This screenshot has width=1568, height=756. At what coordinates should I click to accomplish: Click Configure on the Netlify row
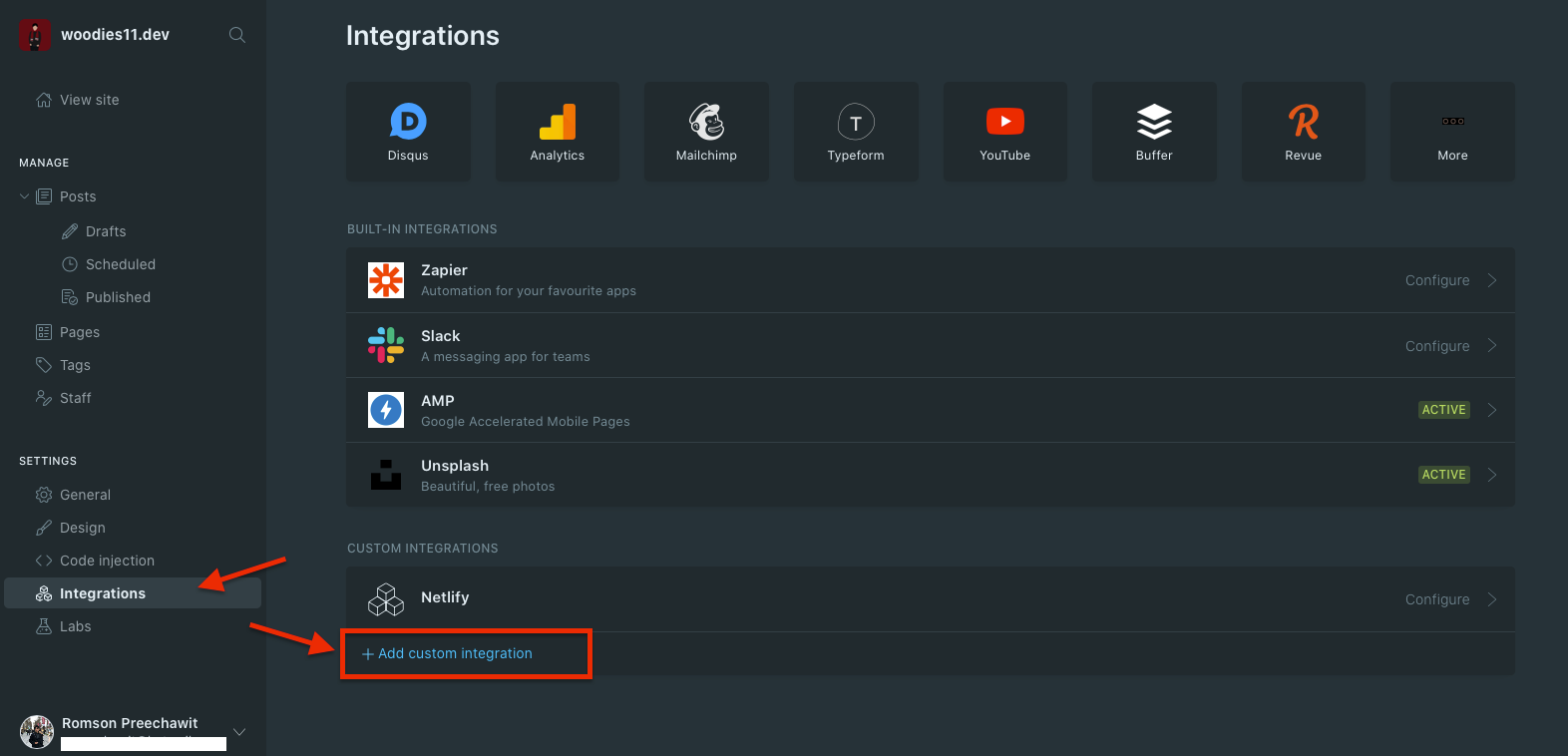pos(1437,599)
